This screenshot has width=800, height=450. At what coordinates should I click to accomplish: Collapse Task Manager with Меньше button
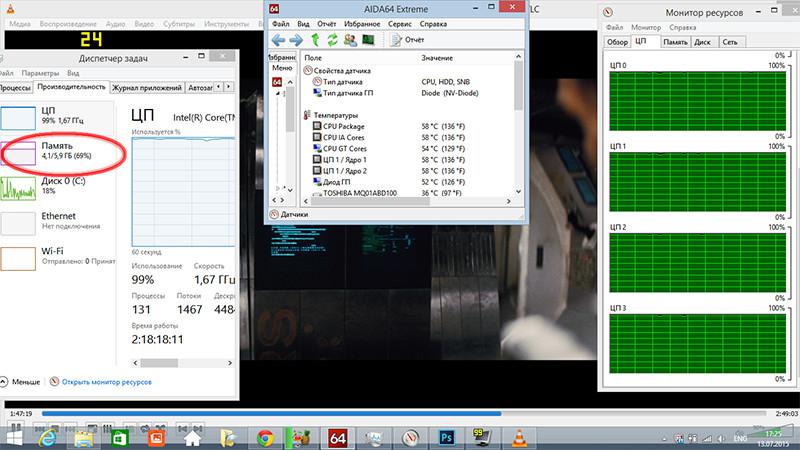[20, 382]
